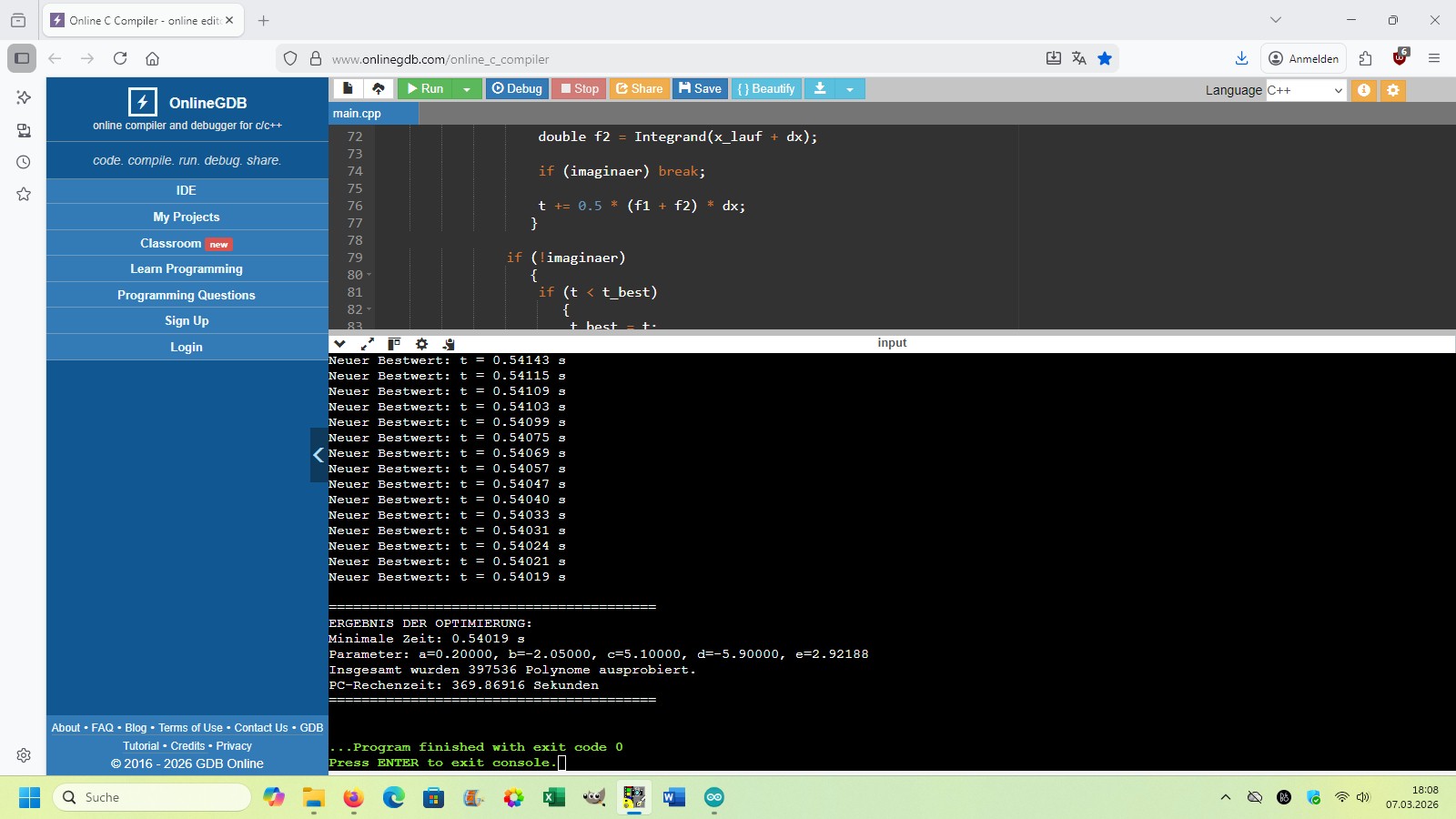Click the New File icon in toolbar
The image size is (1456, 819).
pyautogui.click(x=348, y=88)
